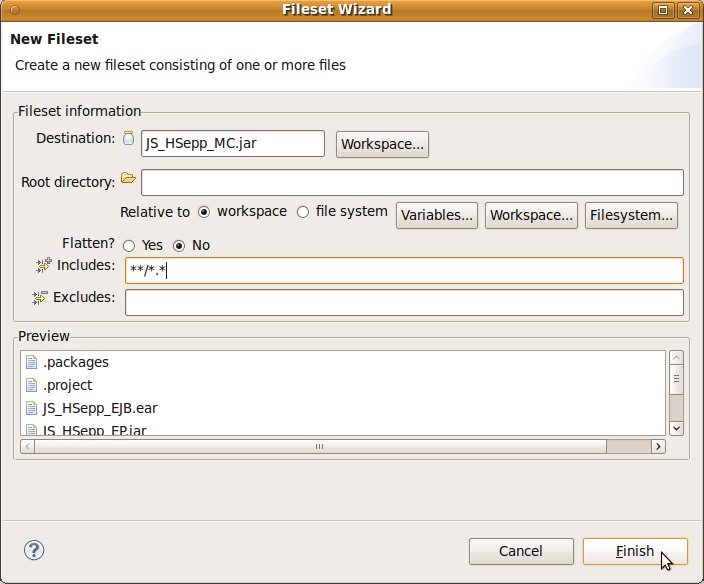Click the Excludes pattern icon
The width and height of the screenshot is (704, 584).
pos(40,297)
